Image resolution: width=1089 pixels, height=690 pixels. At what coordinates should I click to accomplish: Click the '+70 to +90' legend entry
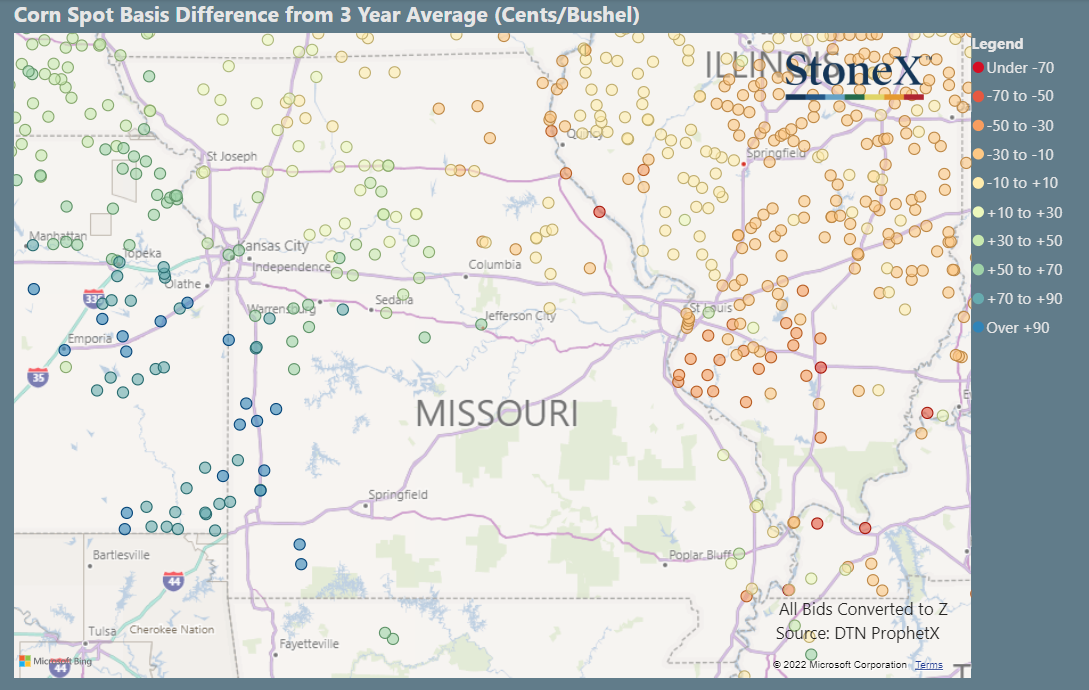[1017, 299]
